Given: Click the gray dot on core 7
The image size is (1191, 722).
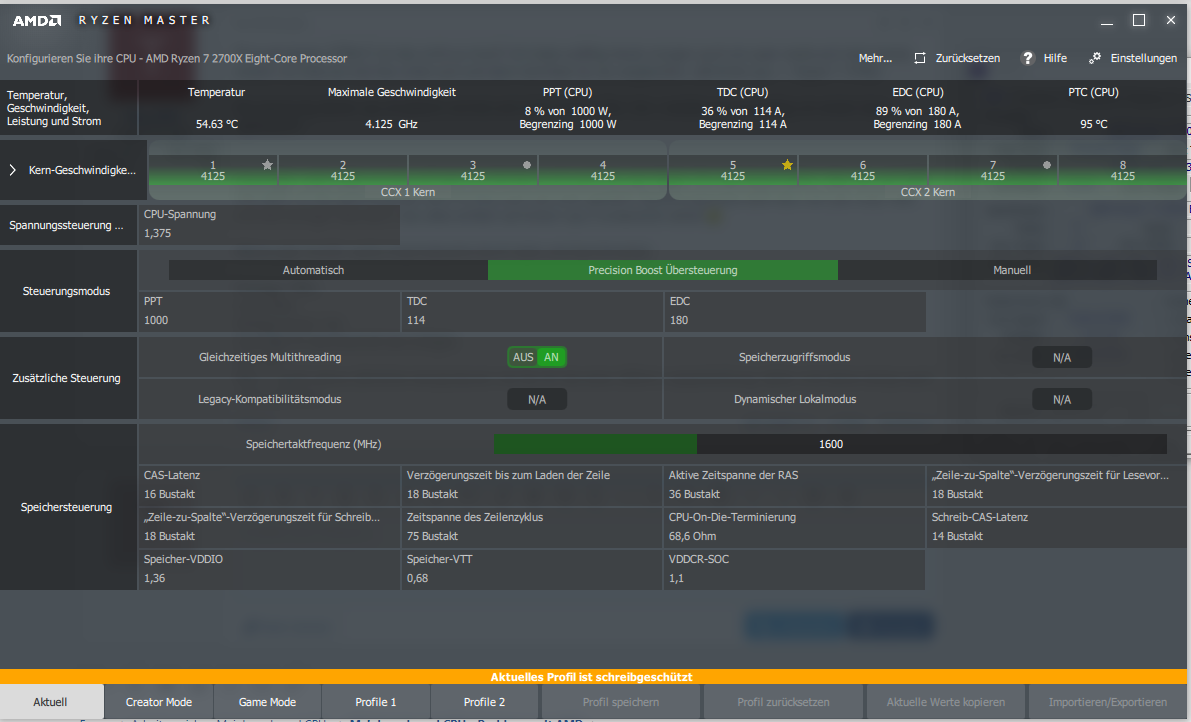Looking at the screenshot, I should [1047, 165].
